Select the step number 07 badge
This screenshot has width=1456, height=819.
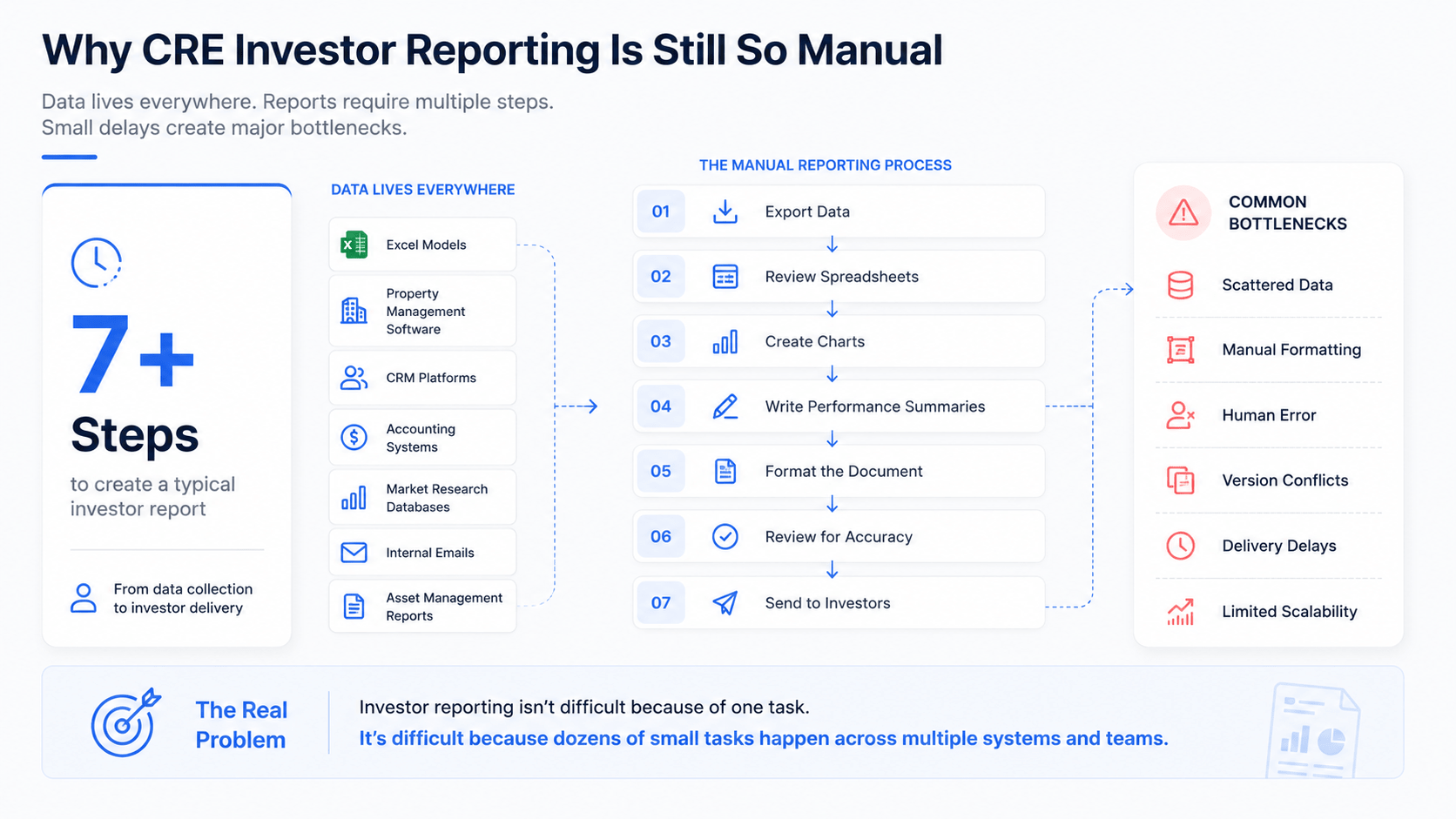coord(661,602)
